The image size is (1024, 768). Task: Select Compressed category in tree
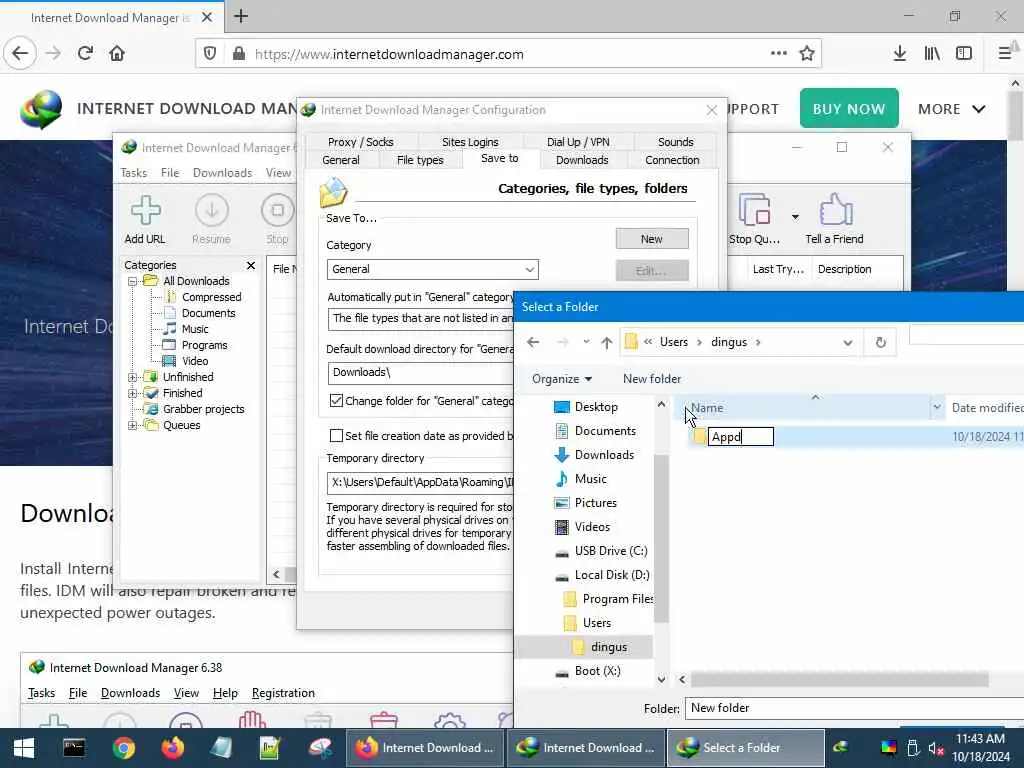pyautogui.click(x=211, y=297)
